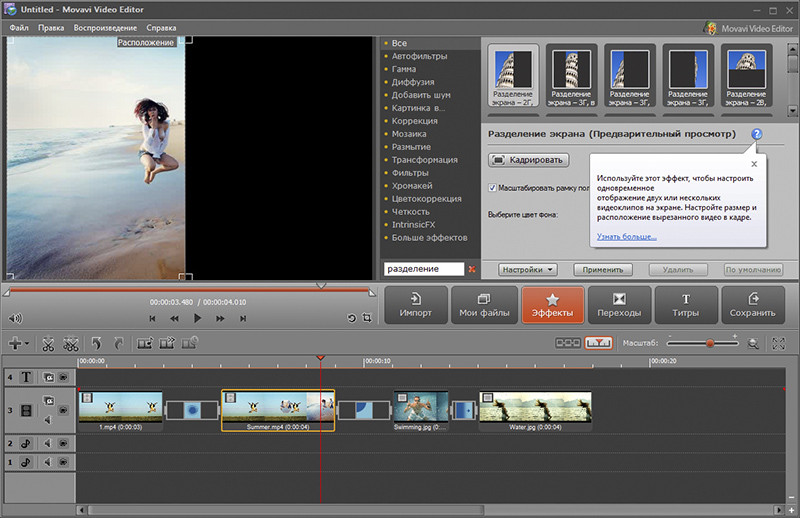Toggle visibility eye on audio track 2
This screenshot has height=518, width=800.
click(63, 443)
